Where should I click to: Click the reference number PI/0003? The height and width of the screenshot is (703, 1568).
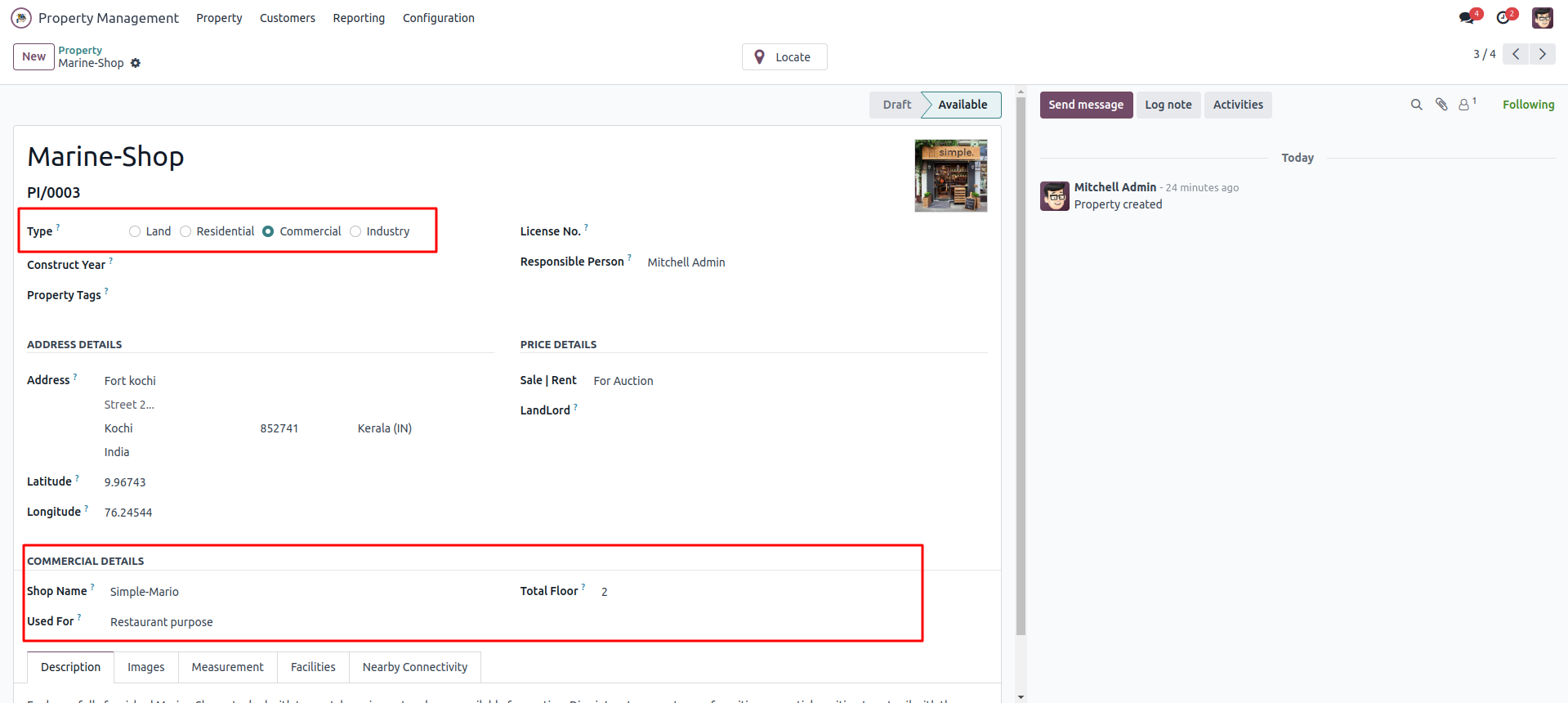(x=54, y=193)
